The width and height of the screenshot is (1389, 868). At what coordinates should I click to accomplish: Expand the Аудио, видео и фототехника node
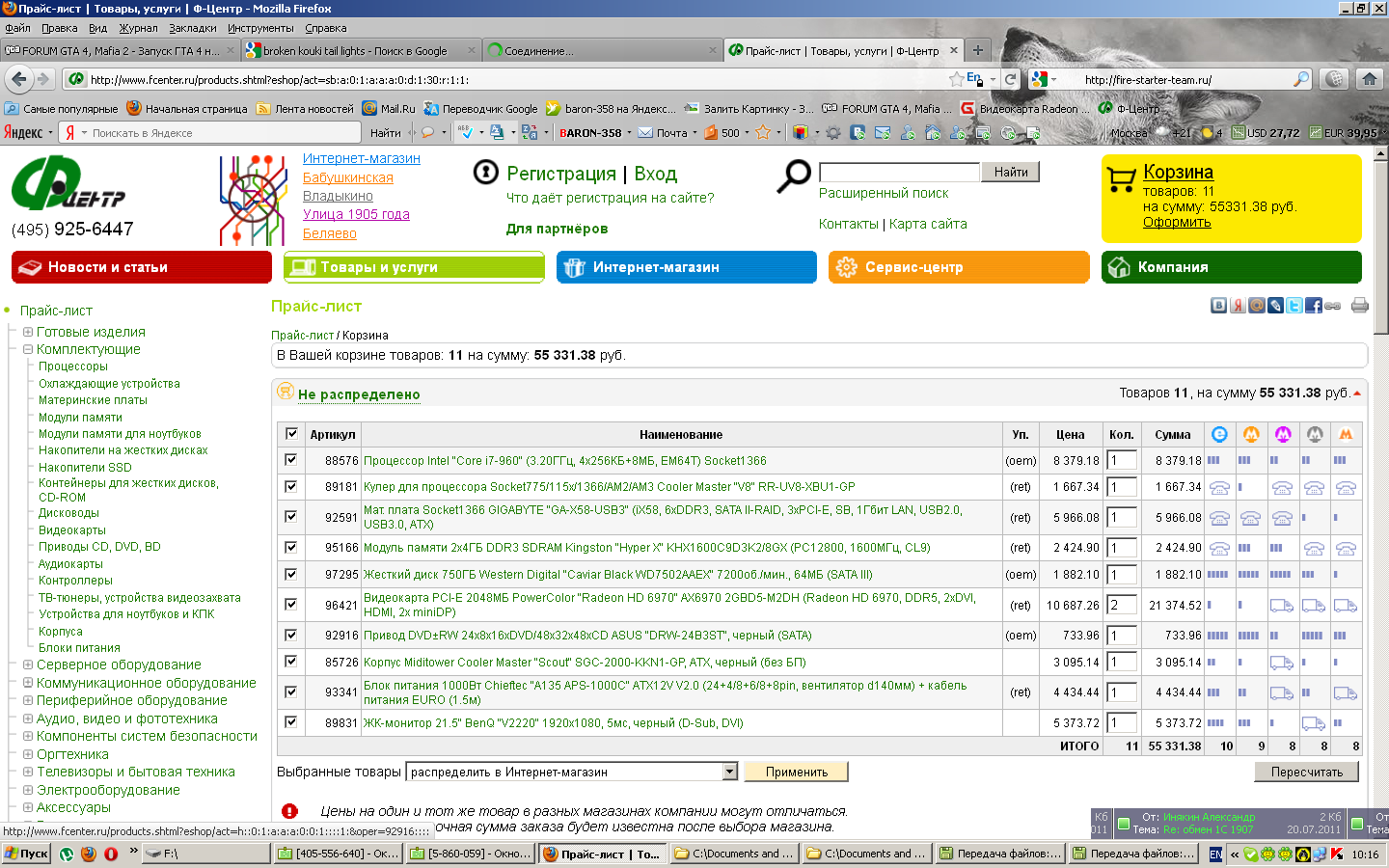pyautogui.click(x=28, y=719)
